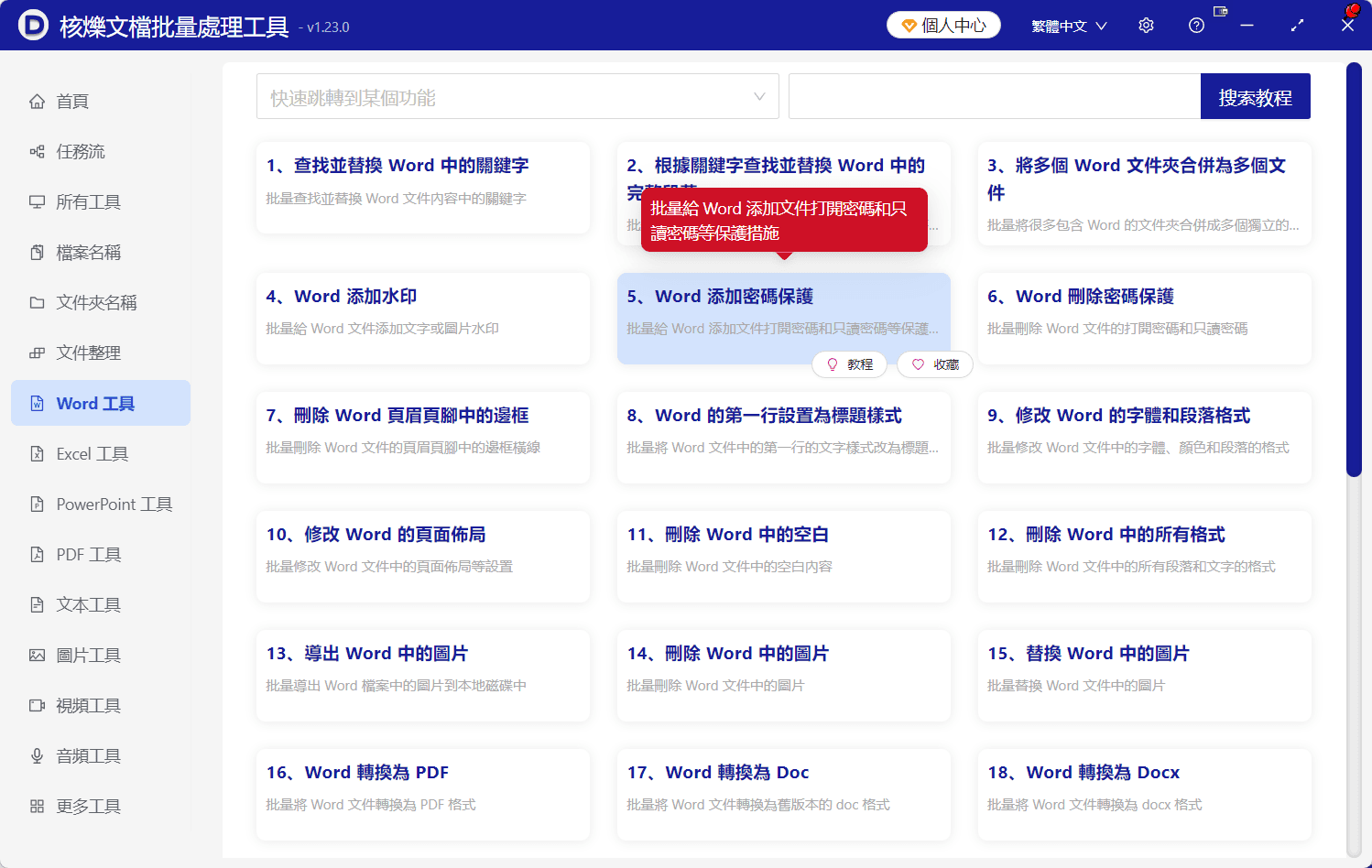The width and height of the screenshot is (1372, 868).
Task: Click the 任務流 workflow icon in sidebar
Action: [37, 151]
